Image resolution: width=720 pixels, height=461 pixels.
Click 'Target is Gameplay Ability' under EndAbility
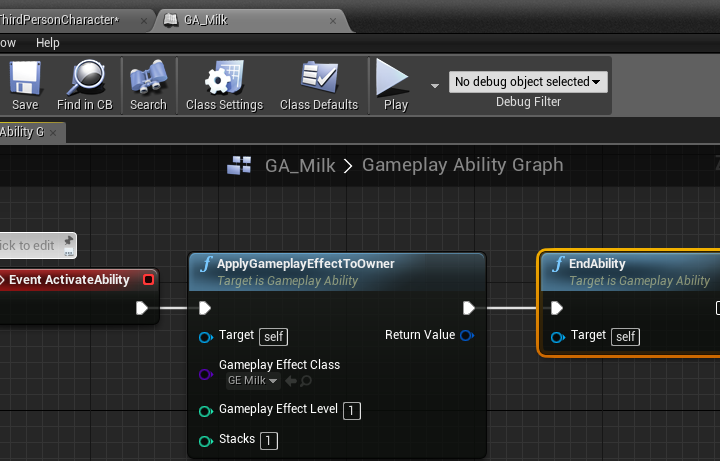640,281
